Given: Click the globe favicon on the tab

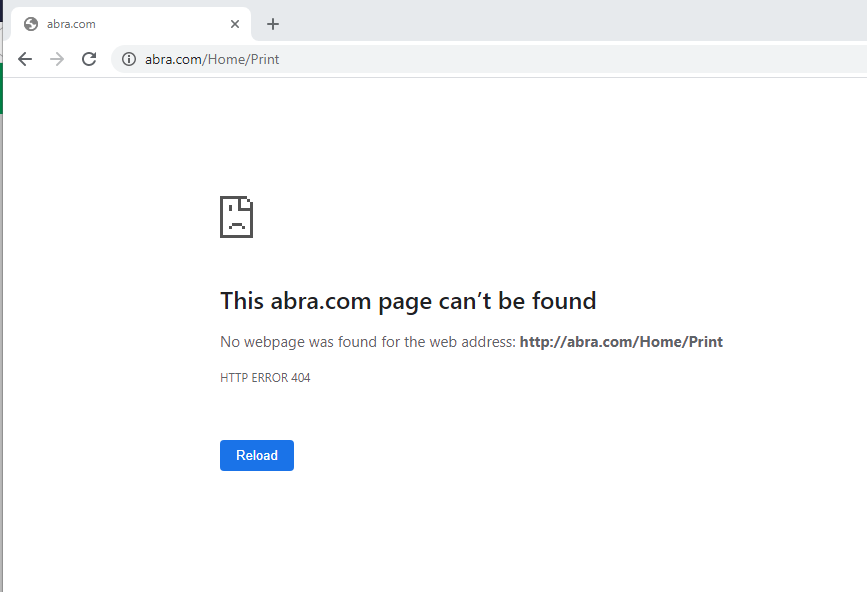Looking at the screenshot, I should (31, 24).
